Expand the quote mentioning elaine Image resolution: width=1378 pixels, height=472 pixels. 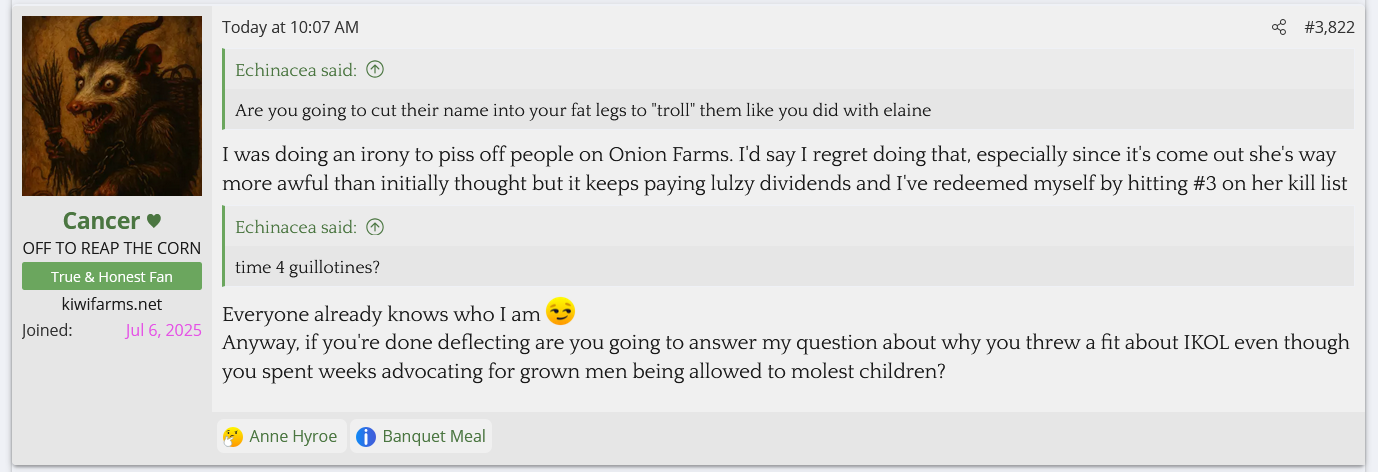point(583,110)
